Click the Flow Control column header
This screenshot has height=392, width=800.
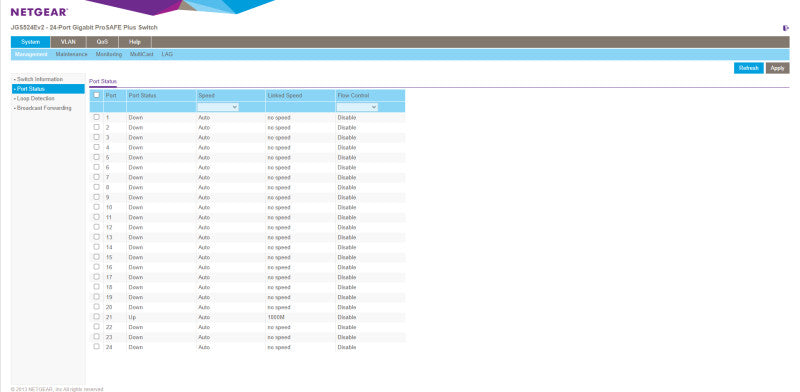[x=353, y=95]
